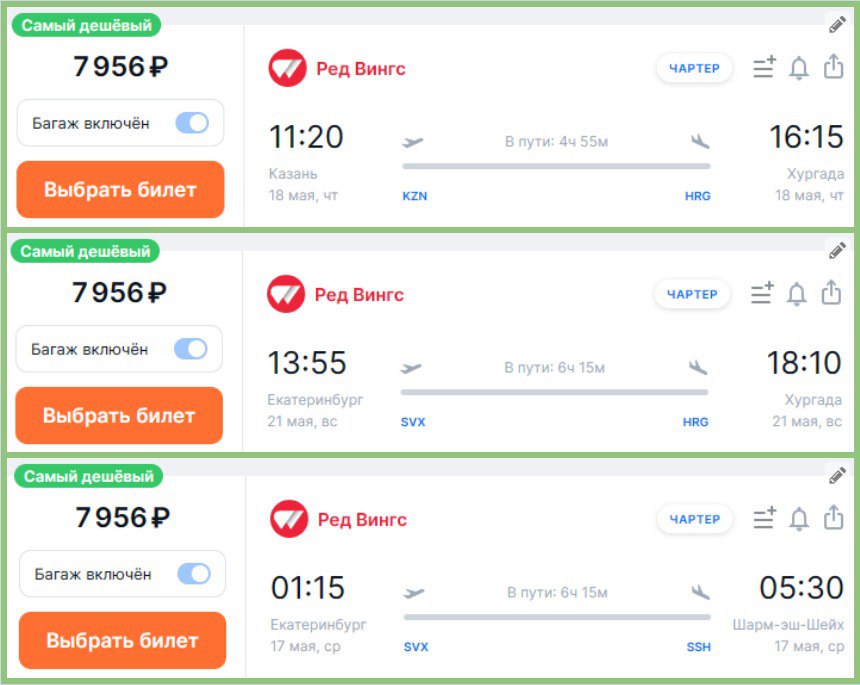Click the KZN airport code link
The width and height of the screenshot is (860, 685).
click(414, 196)
